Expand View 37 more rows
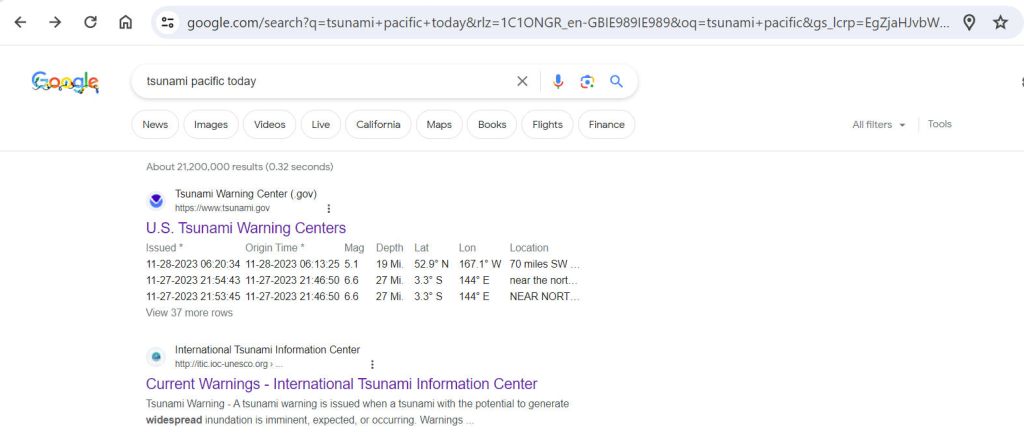1024x443 pixels. pyautogui.click(x=189, y=313)
